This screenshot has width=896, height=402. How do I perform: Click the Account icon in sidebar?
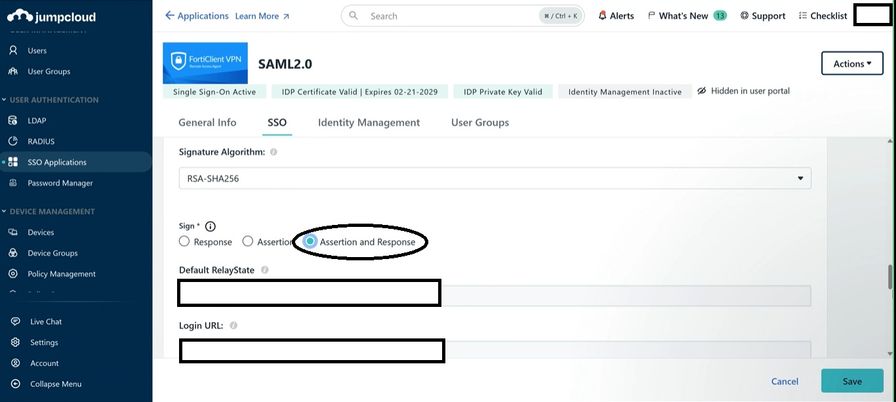[15, 363]
